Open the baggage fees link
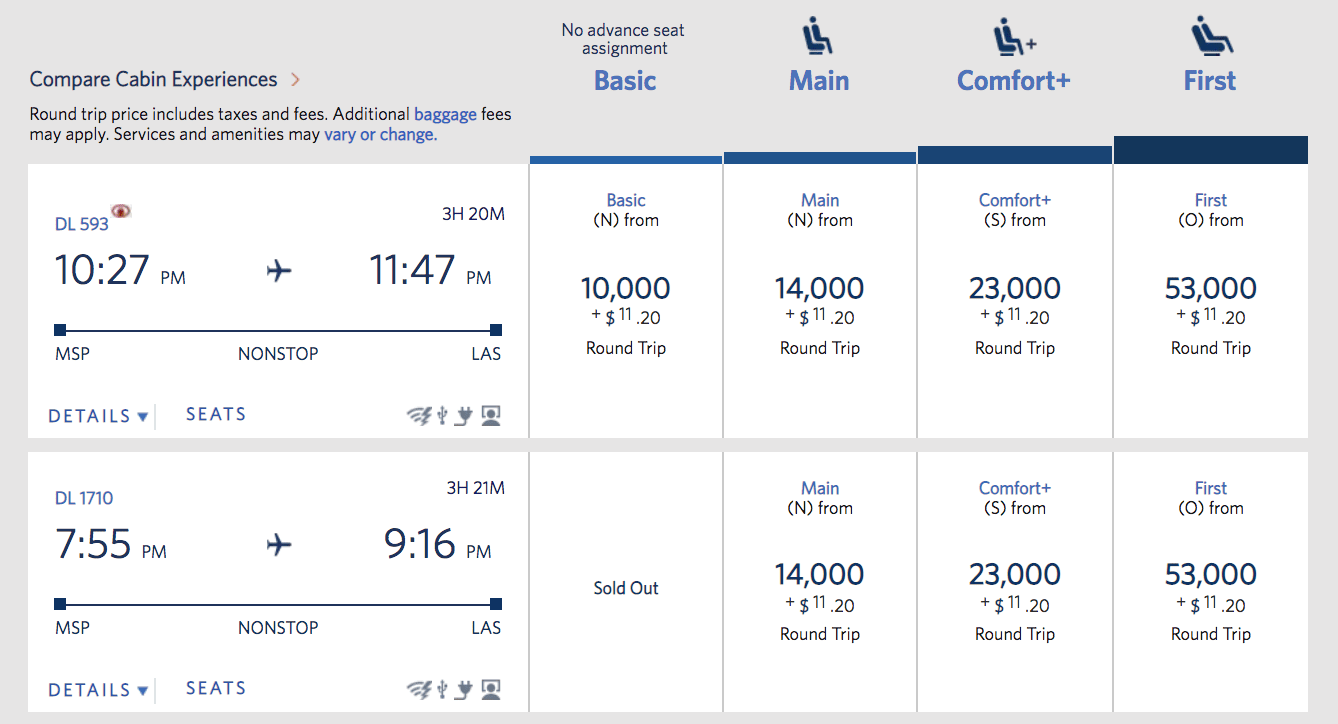The image size is (1338, 724). (443, 113)
